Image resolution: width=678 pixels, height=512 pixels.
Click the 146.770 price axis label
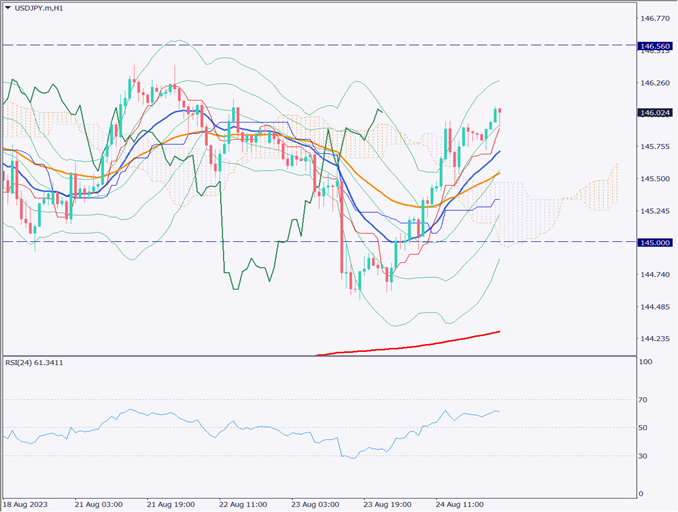(x=654, y=18)
